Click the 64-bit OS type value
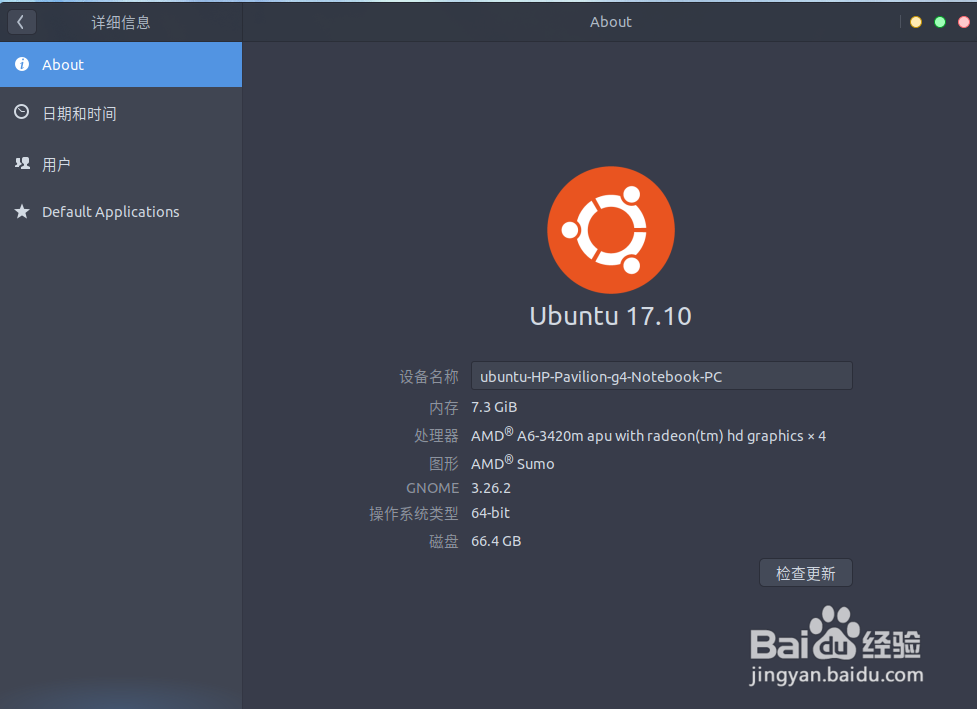 pyautogui.click(x=490, y=513)
